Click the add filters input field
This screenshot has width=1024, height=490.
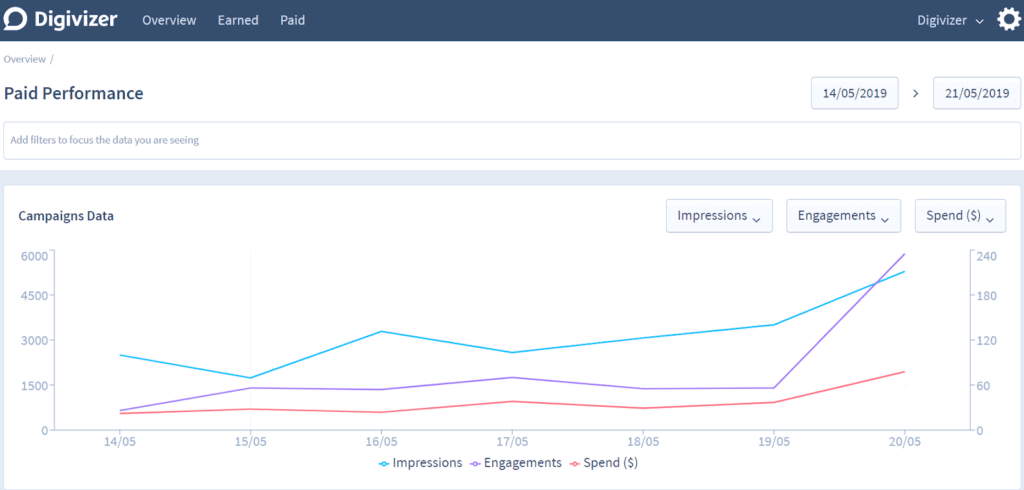point(512,140)
